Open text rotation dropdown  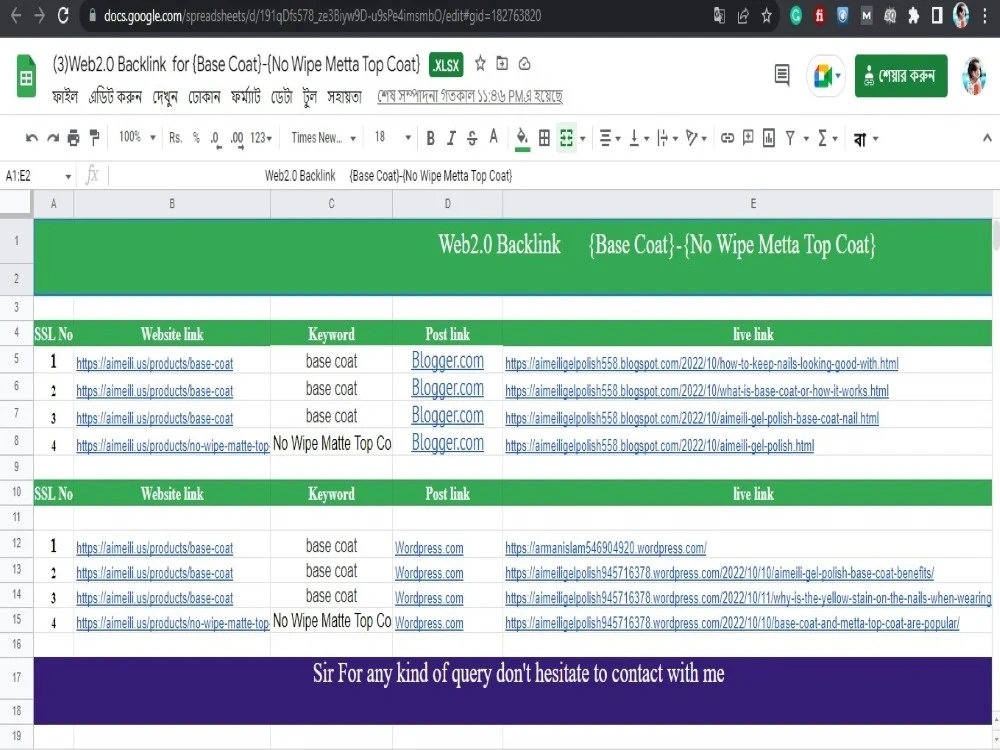click(x=696, y=138)
